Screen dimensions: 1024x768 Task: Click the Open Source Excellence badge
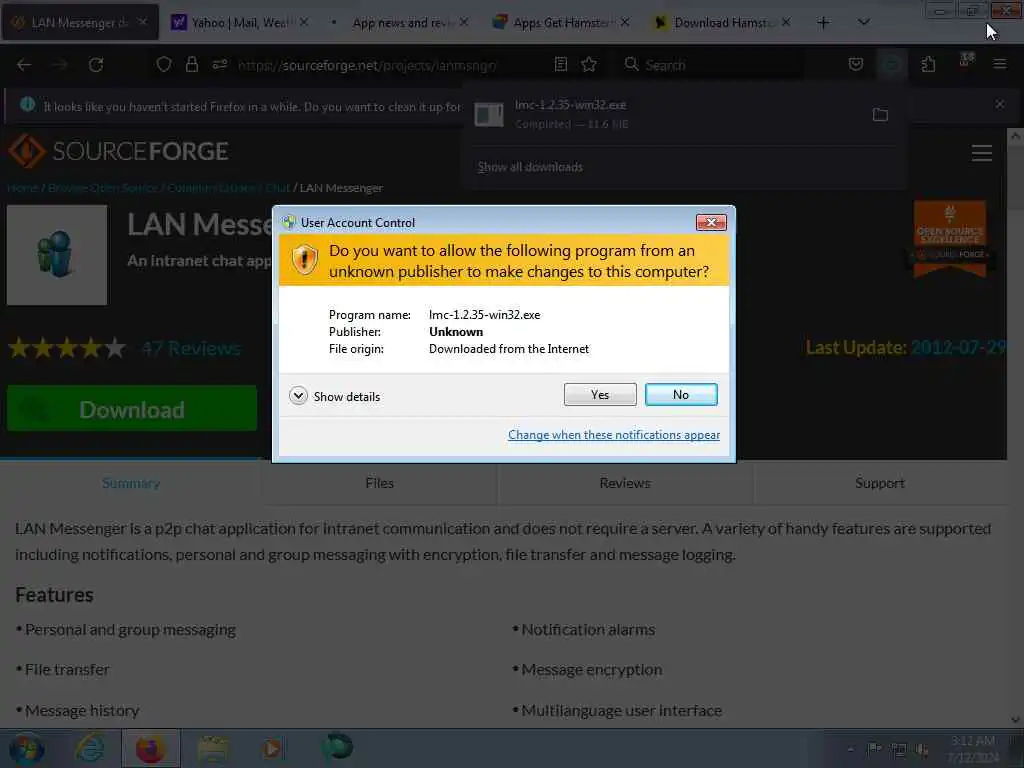pyautogui.click(x=950, y=238)
